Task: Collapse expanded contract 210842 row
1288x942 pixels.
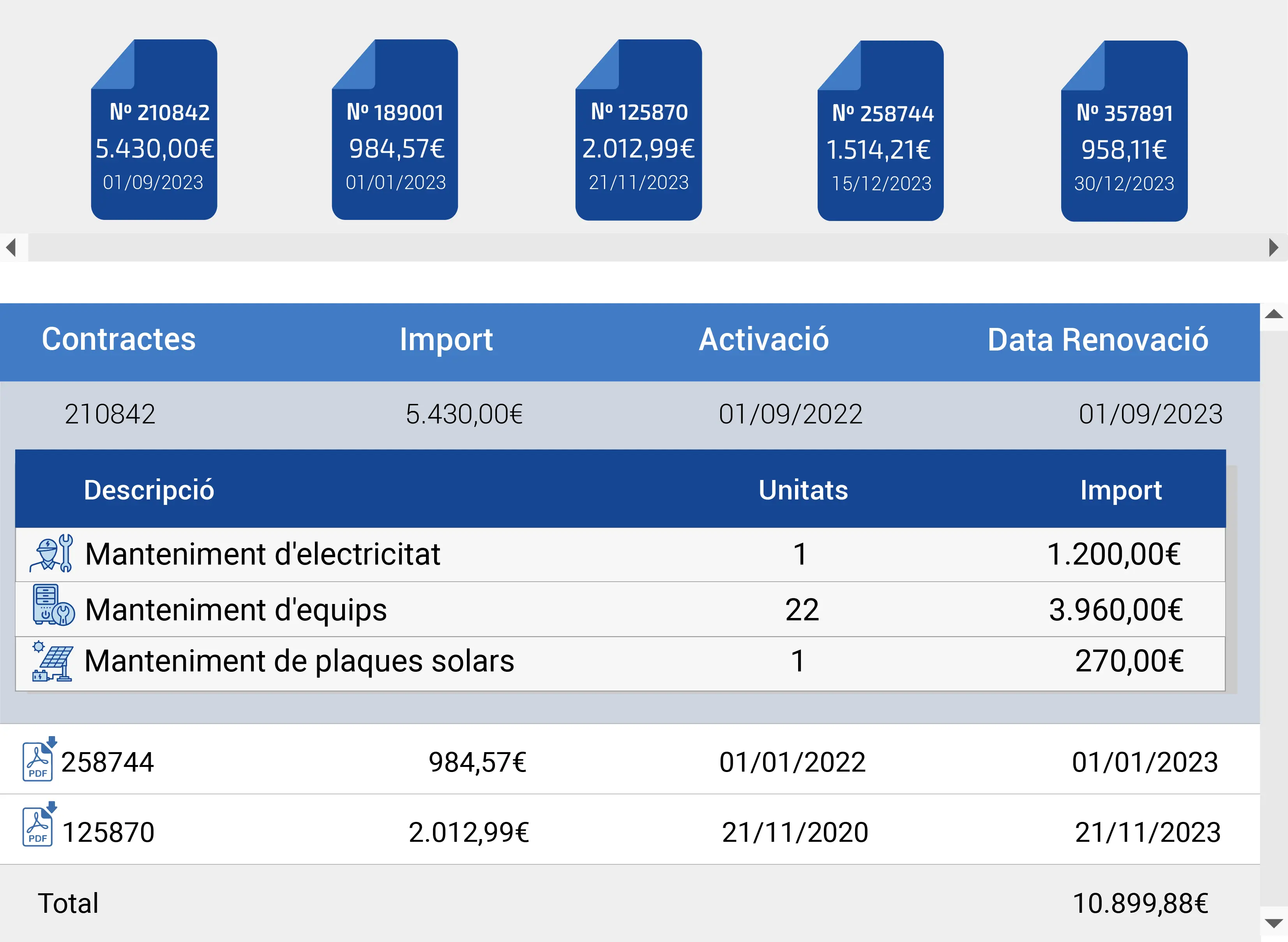Action: (630, 414)
